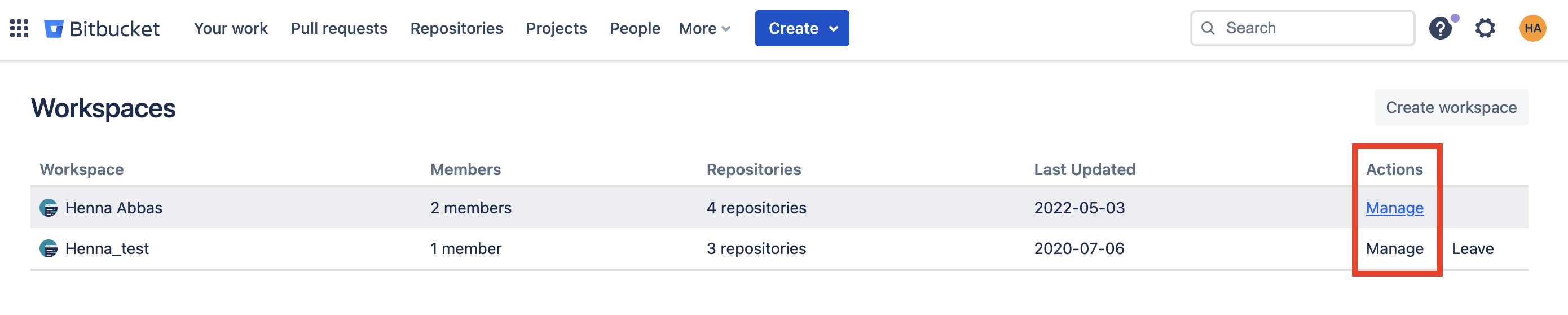The image size is (1568, 315).
Task: Manage the Henna Abbas workspace
Action: pyautogui.click(x=1394, y=208)
